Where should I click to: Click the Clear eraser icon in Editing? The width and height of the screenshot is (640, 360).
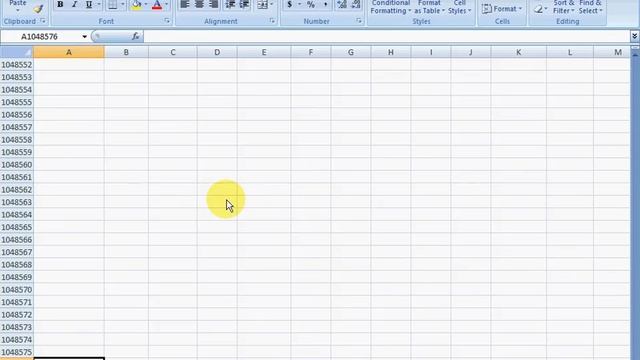[x=538, y=9]
